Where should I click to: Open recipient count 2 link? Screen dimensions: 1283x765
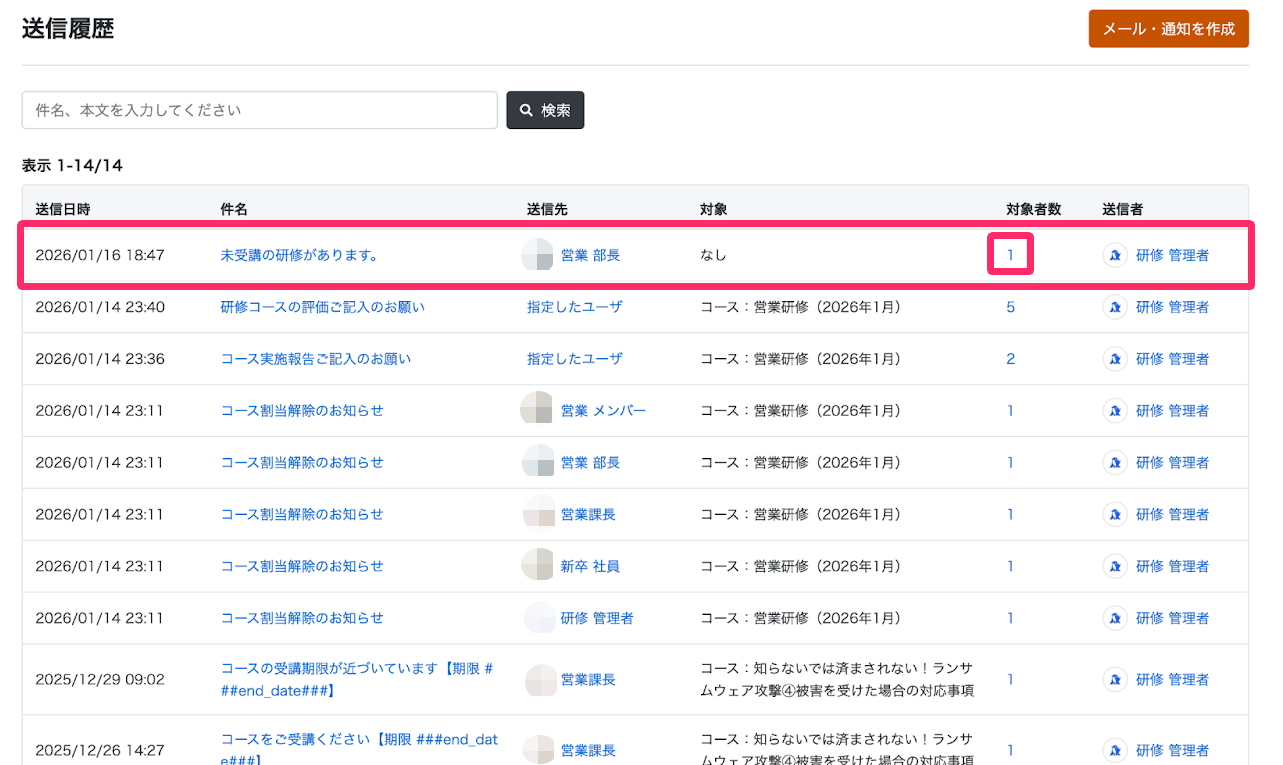click(x=1010, y=359)
